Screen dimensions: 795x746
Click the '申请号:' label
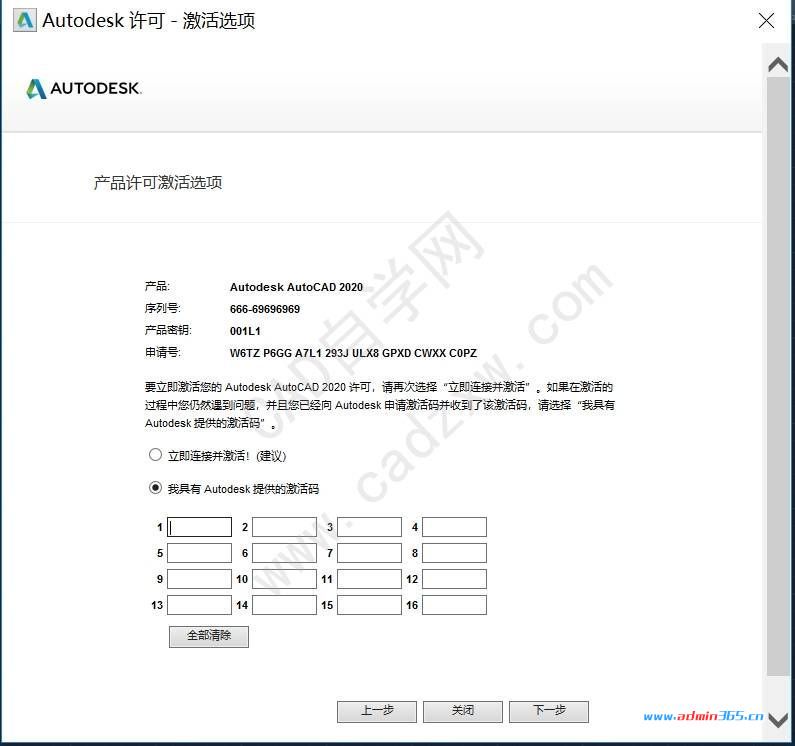click(163, 352)
